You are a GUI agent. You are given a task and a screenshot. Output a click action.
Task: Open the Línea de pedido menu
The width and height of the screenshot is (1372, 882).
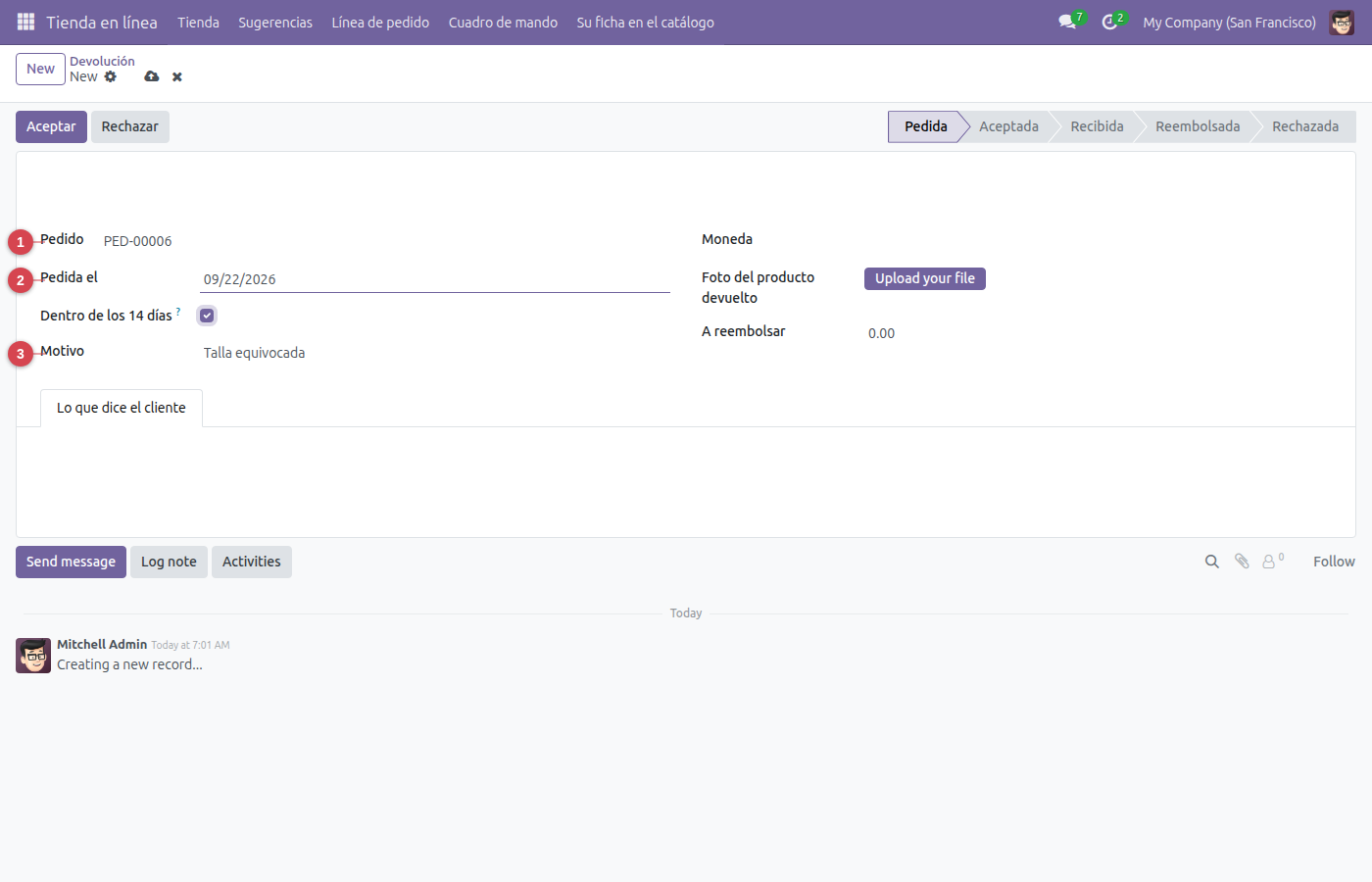(x=380, y=22)
